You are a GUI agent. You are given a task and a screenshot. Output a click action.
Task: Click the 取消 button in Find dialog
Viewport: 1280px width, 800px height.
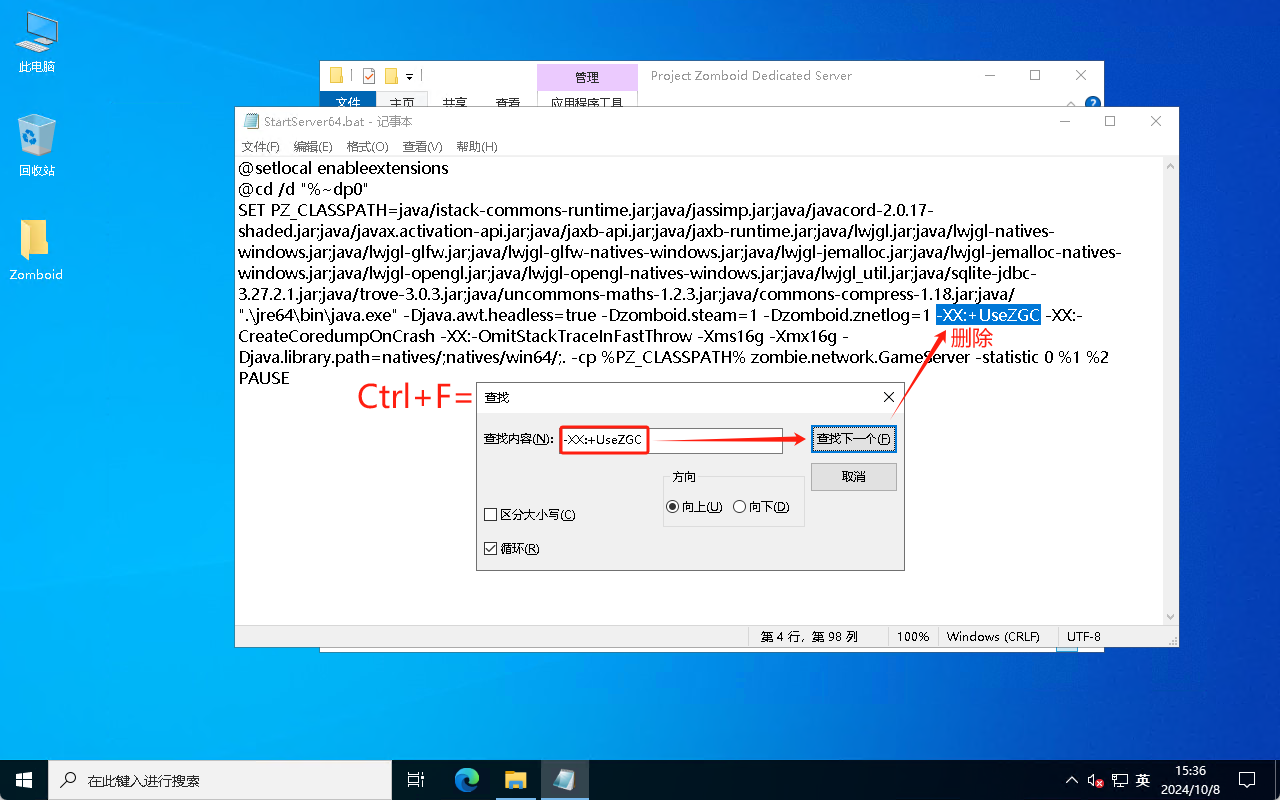tap(853, 477)
